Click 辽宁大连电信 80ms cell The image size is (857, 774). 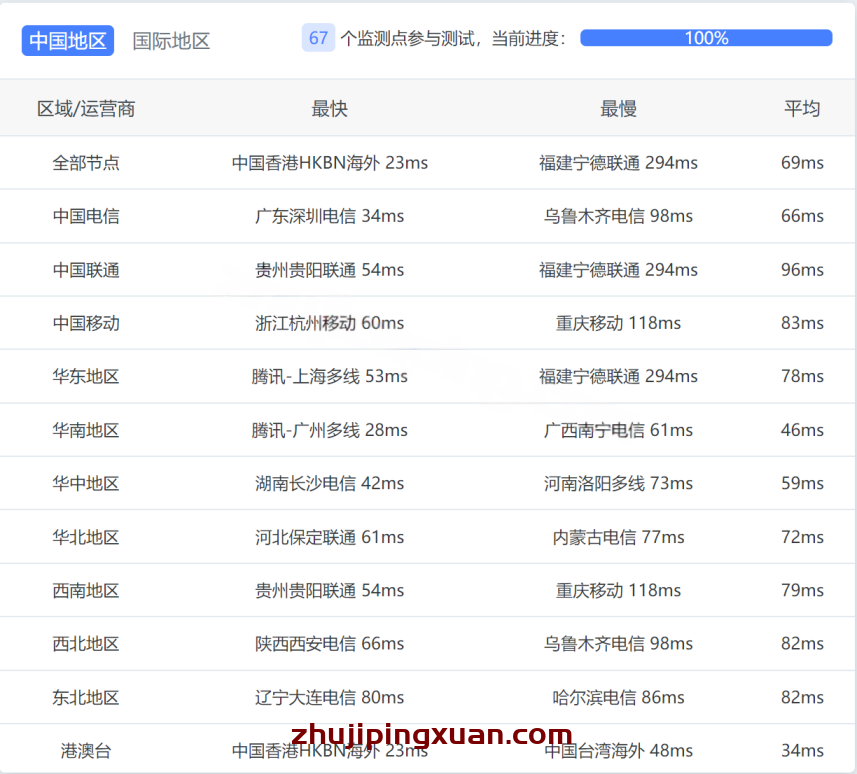point(329,697)
